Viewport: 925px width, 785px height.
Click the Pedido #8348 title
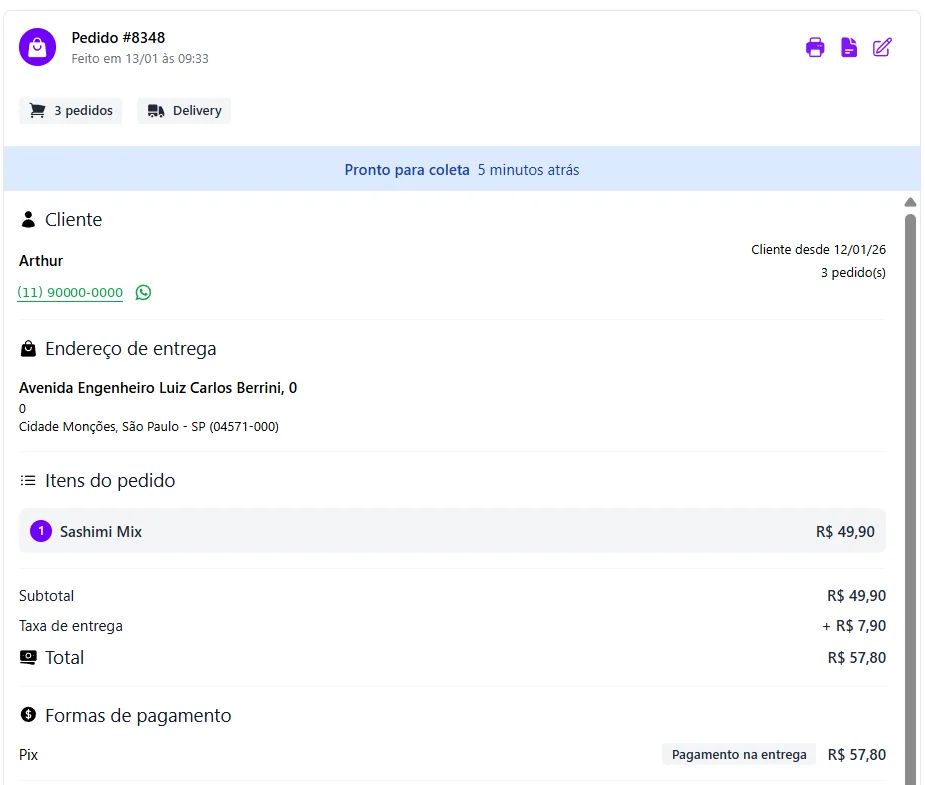(x=118, y=38)
